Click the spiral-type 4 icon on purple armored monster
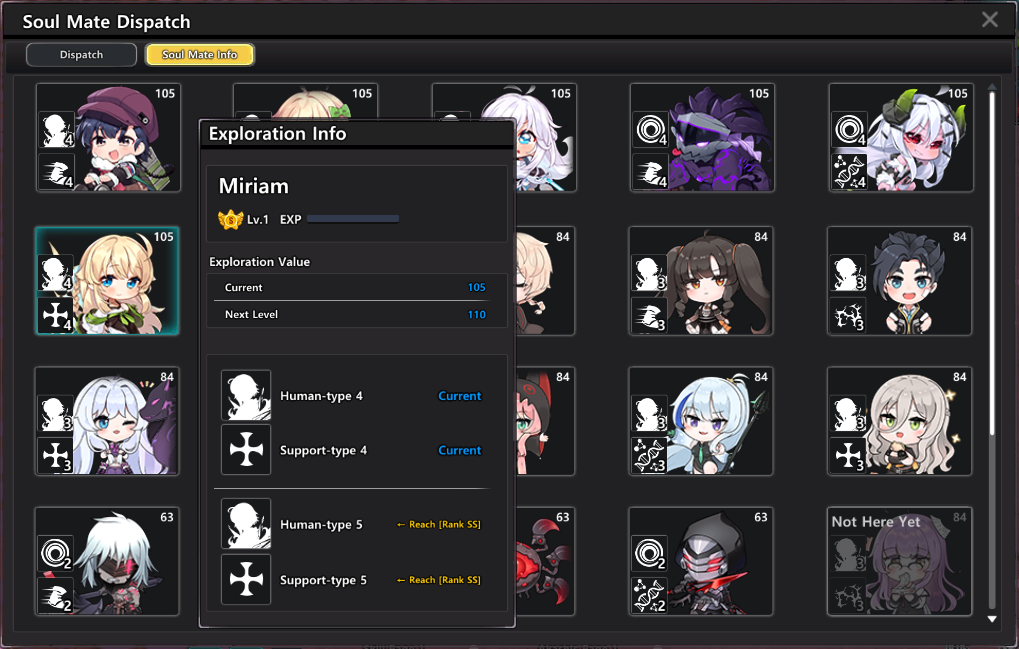 651,129
